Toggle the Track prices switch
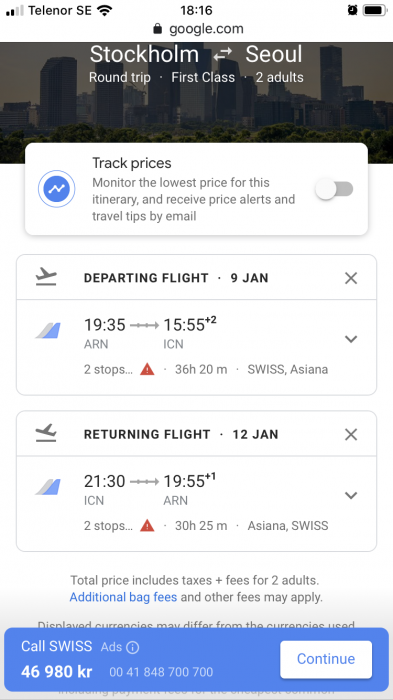 (x=334, y=189)
